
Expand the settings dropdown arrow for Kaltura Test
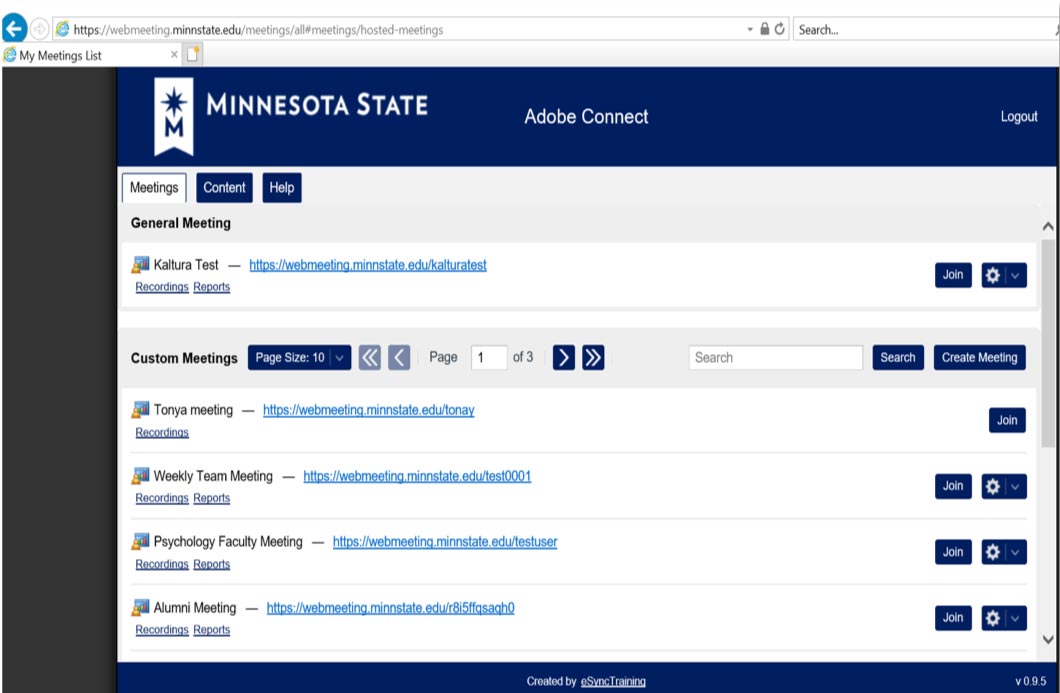click(1015, 274)
